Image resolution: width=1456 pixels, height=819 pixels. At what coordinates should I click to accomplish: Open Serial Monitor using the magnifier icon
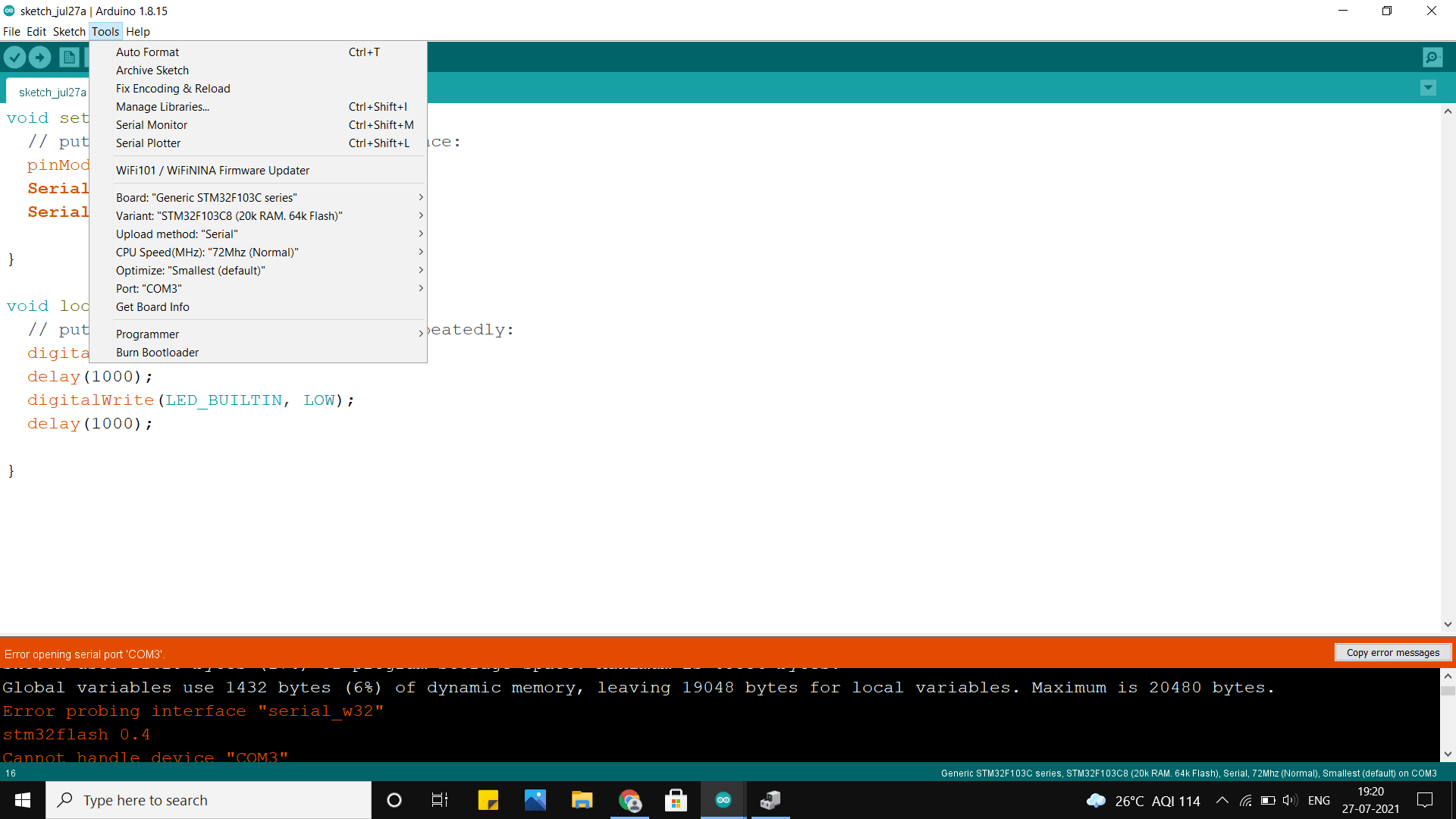point(1431,57)
